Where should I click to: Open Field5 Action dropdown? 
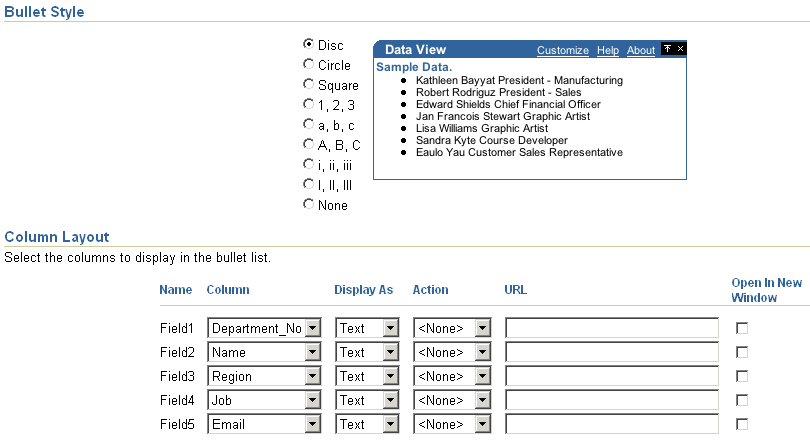452,424
